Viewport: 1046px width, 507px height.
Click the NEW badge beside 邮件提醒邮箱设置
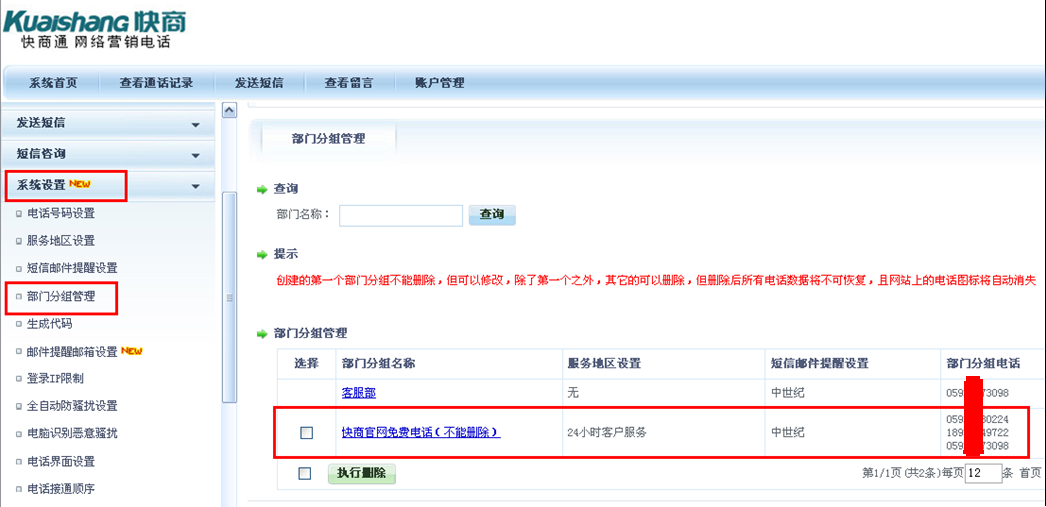click(x=132, y=351)
